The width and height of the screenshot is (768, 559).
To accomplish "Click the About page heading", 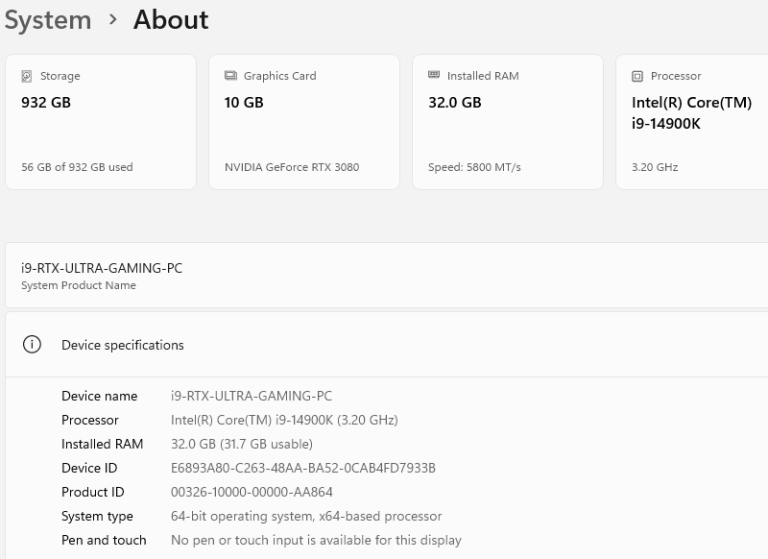I will [171, 20].
